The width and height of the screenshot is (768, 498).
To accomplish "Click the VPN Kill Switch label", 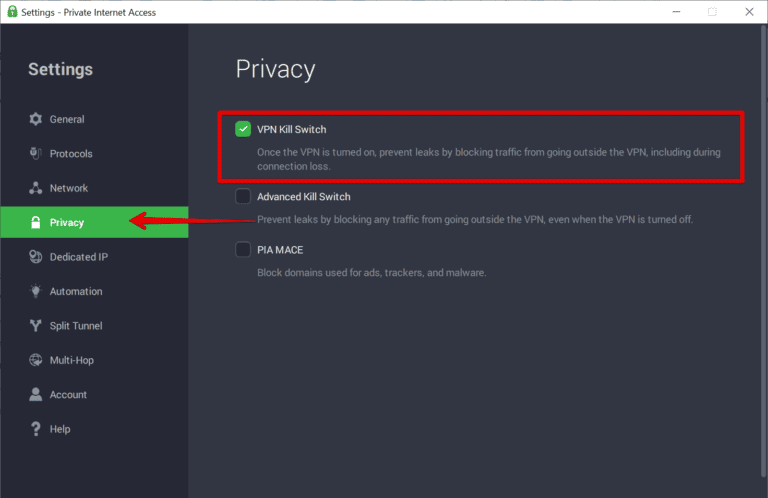I will point(291,129).
